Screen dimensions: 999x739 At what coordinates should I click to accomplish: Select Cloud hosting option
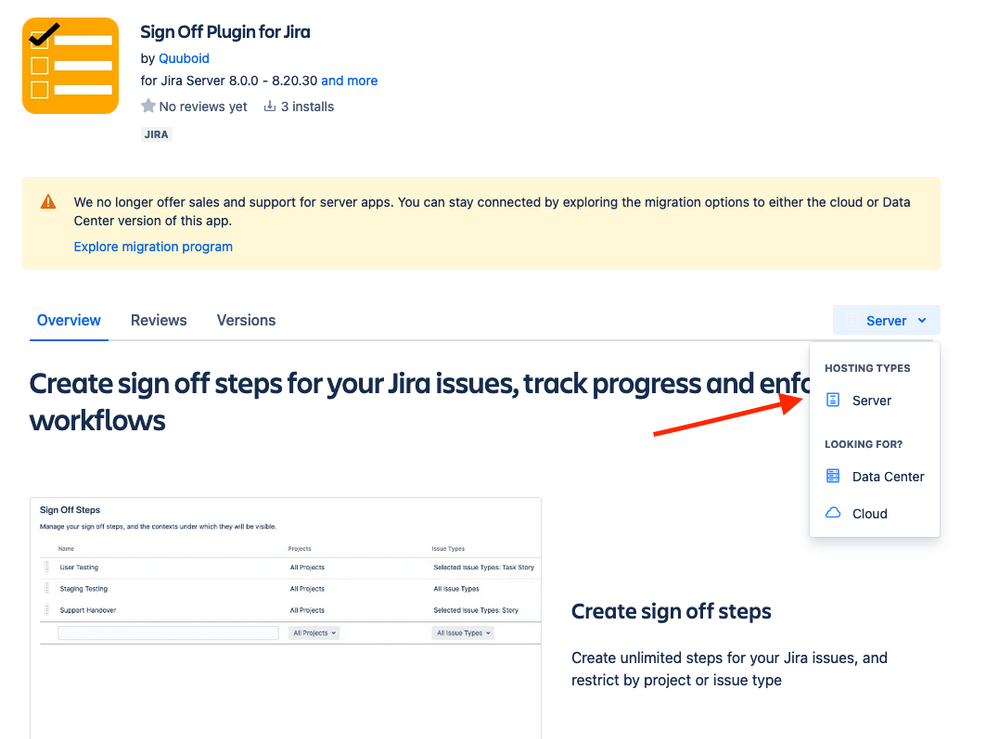coord(874,513)
